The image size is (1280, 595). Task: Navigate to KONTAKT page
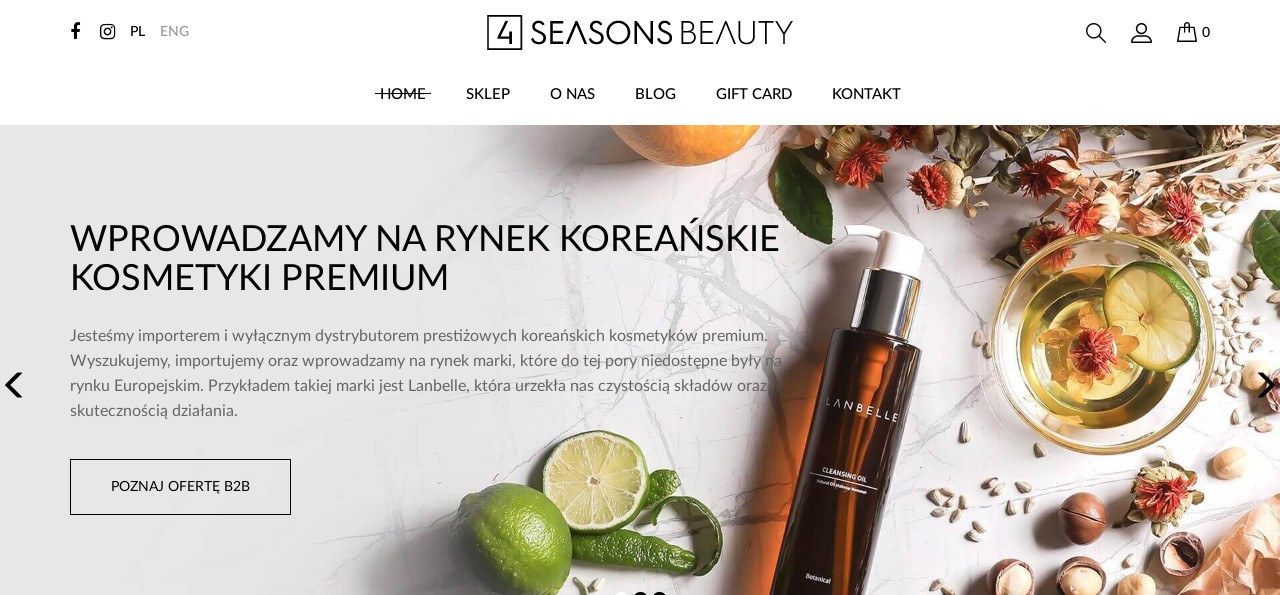tap(866, 93)
